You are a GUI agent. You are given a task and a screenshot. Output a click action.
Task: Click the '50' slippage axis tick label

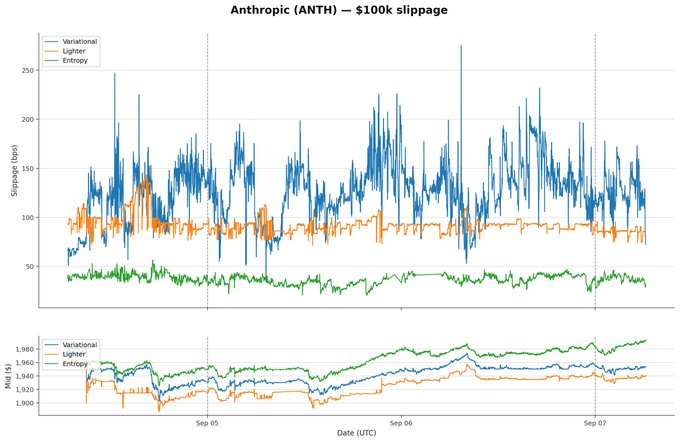(29, 267)
